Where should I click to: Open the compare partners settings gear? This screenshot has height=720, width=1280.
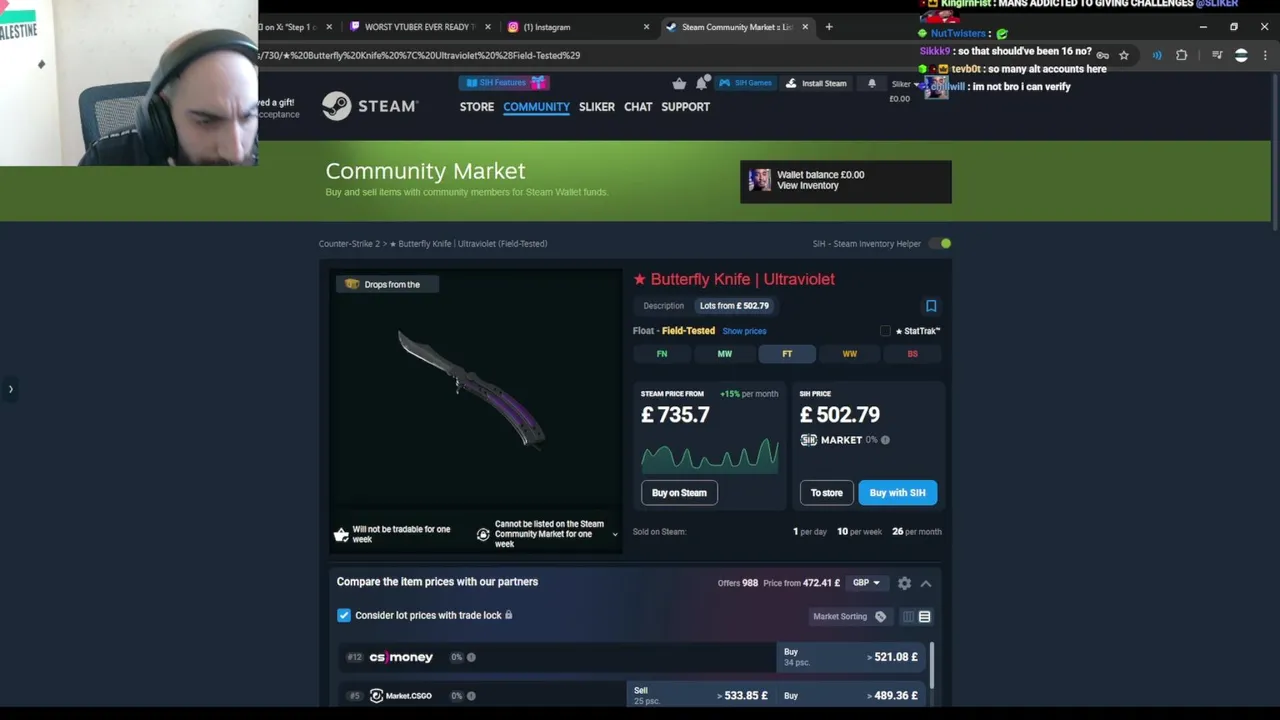[904, 583]
